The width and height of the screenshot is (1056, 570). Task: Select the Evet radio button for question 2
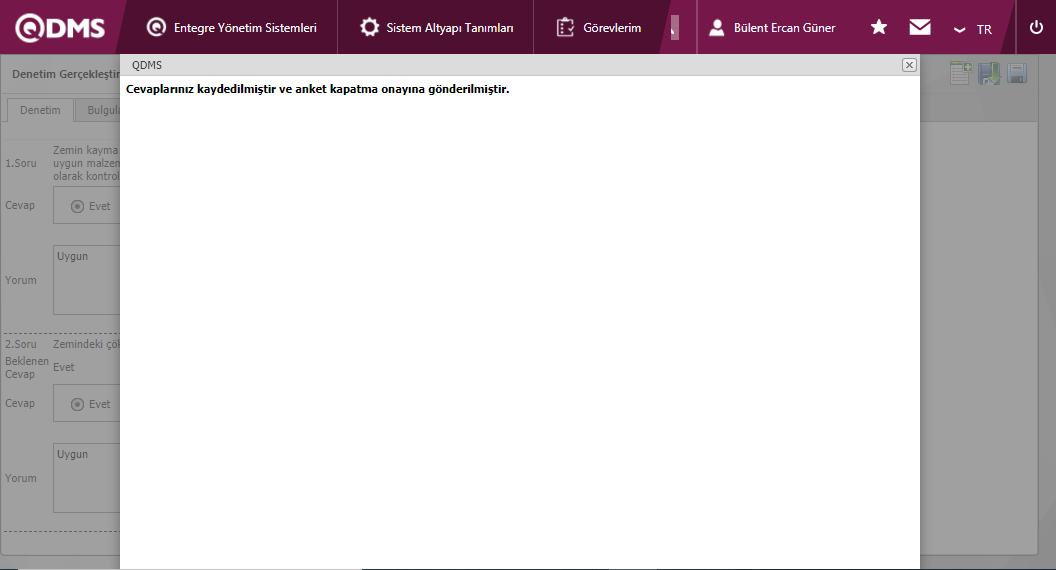77,404
